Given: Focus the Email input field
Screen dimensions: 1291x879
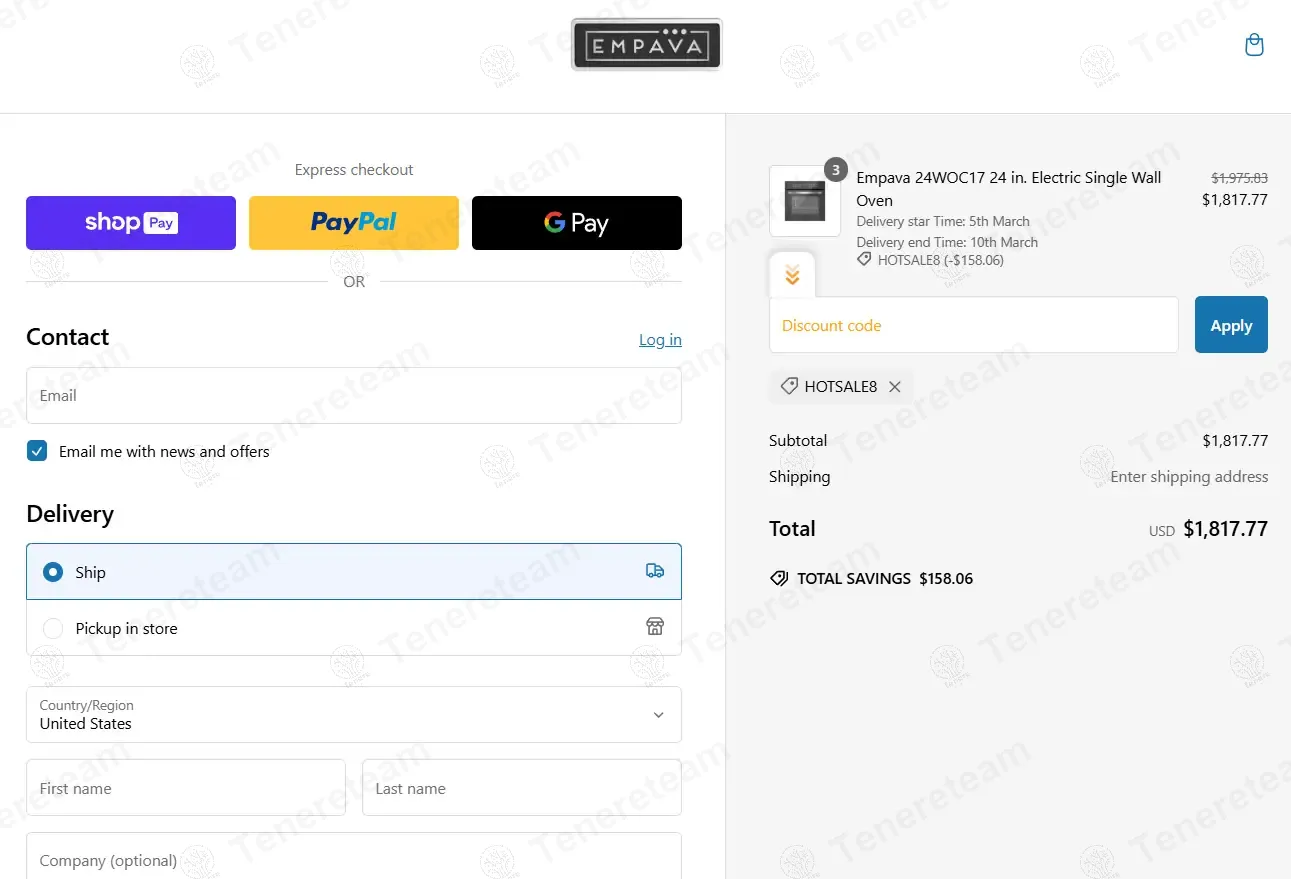Looking at the screenshot, I should pyautogui.click(x=354, y=395).
